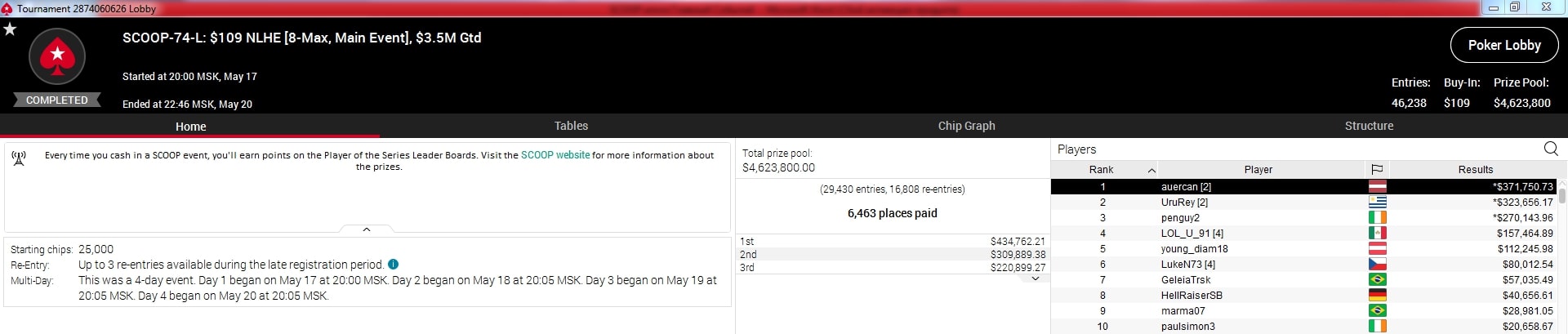Click the announcement broadcast icon

[20, 158]
